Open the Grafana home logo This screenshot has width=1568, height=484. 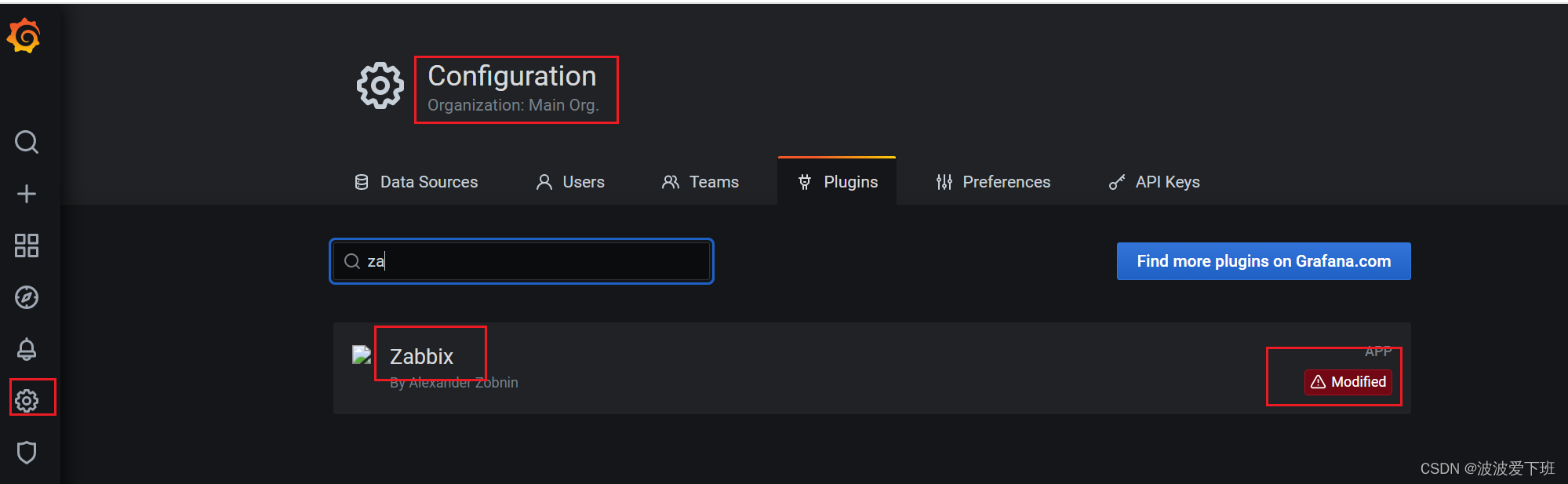pos(24,35)
